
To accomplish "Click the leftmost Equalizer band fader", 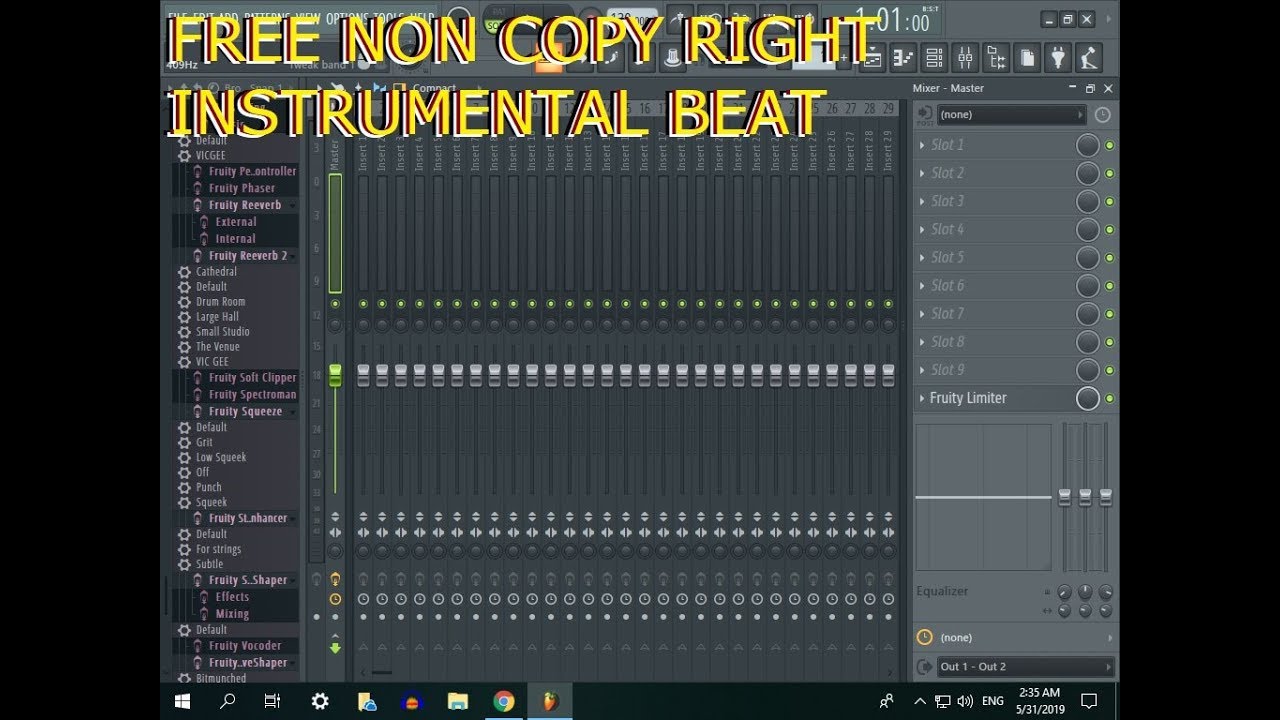I will coord(1065,496).
